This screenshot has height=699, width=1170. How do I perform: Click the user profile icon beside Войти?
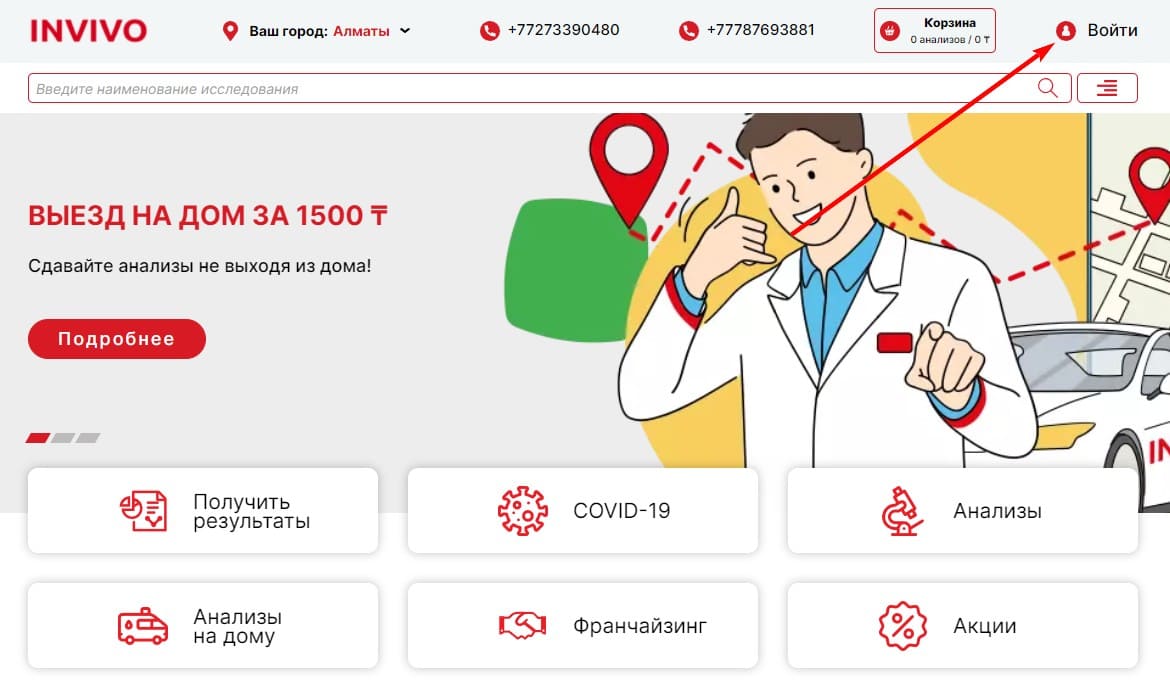[1066, 31]
